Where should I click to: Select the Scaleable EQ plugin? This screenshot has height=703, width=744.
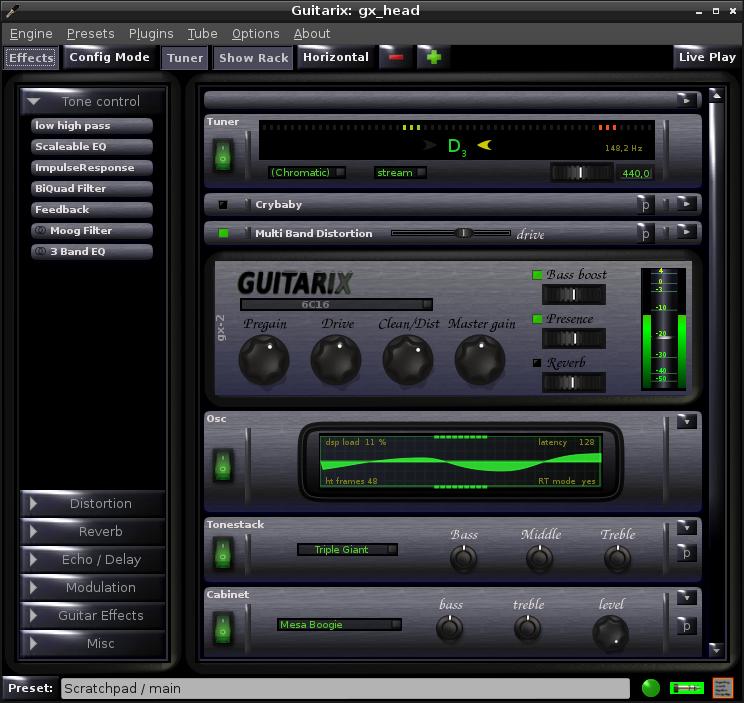pyautogui.click(x=92, y=147)
